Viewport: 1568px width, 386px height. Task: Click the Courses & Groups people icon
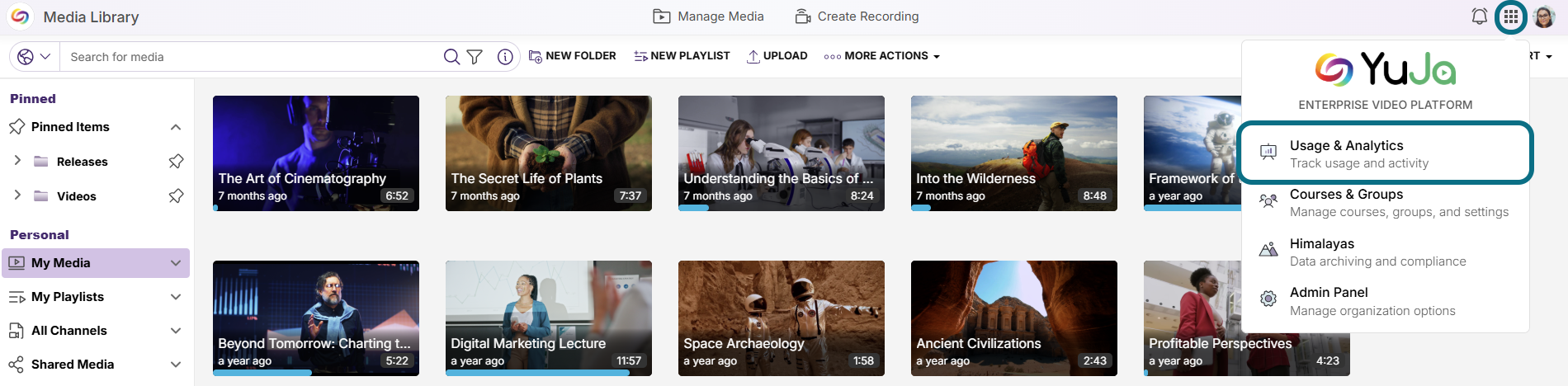1268,200
